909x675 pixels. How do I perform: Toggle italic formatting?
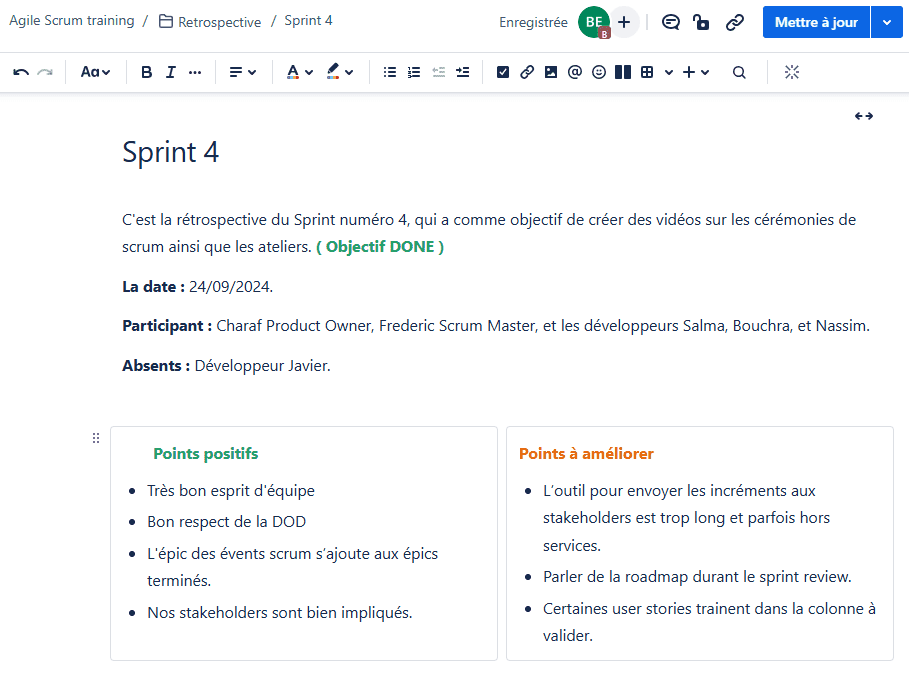pos(170,72)
